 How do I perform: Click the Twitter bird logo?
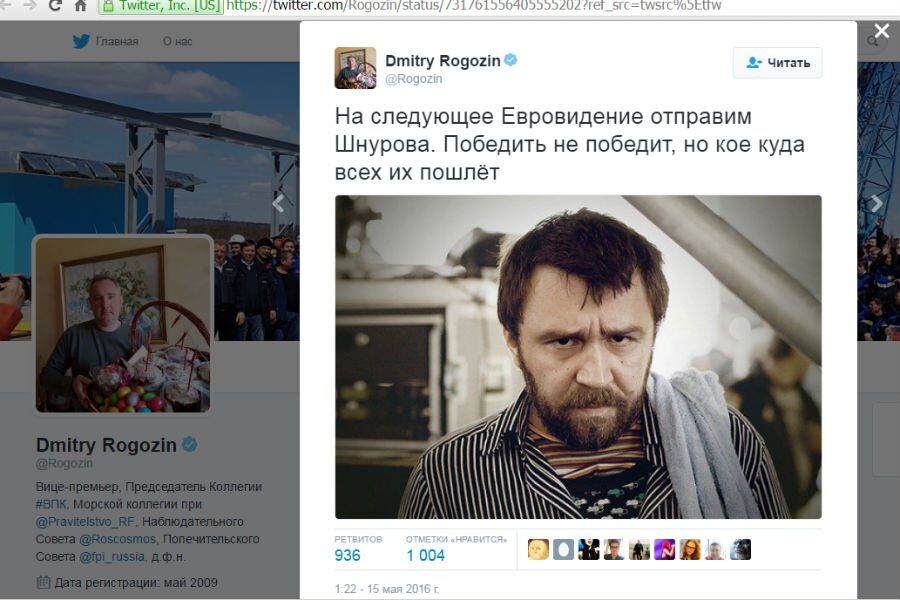coord(81,41)
